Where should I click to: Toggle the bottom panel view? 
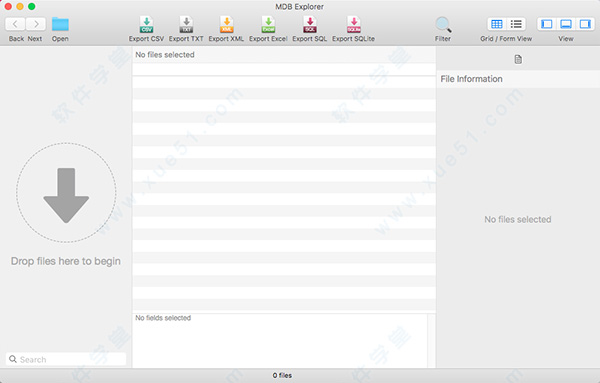point(566,24)
